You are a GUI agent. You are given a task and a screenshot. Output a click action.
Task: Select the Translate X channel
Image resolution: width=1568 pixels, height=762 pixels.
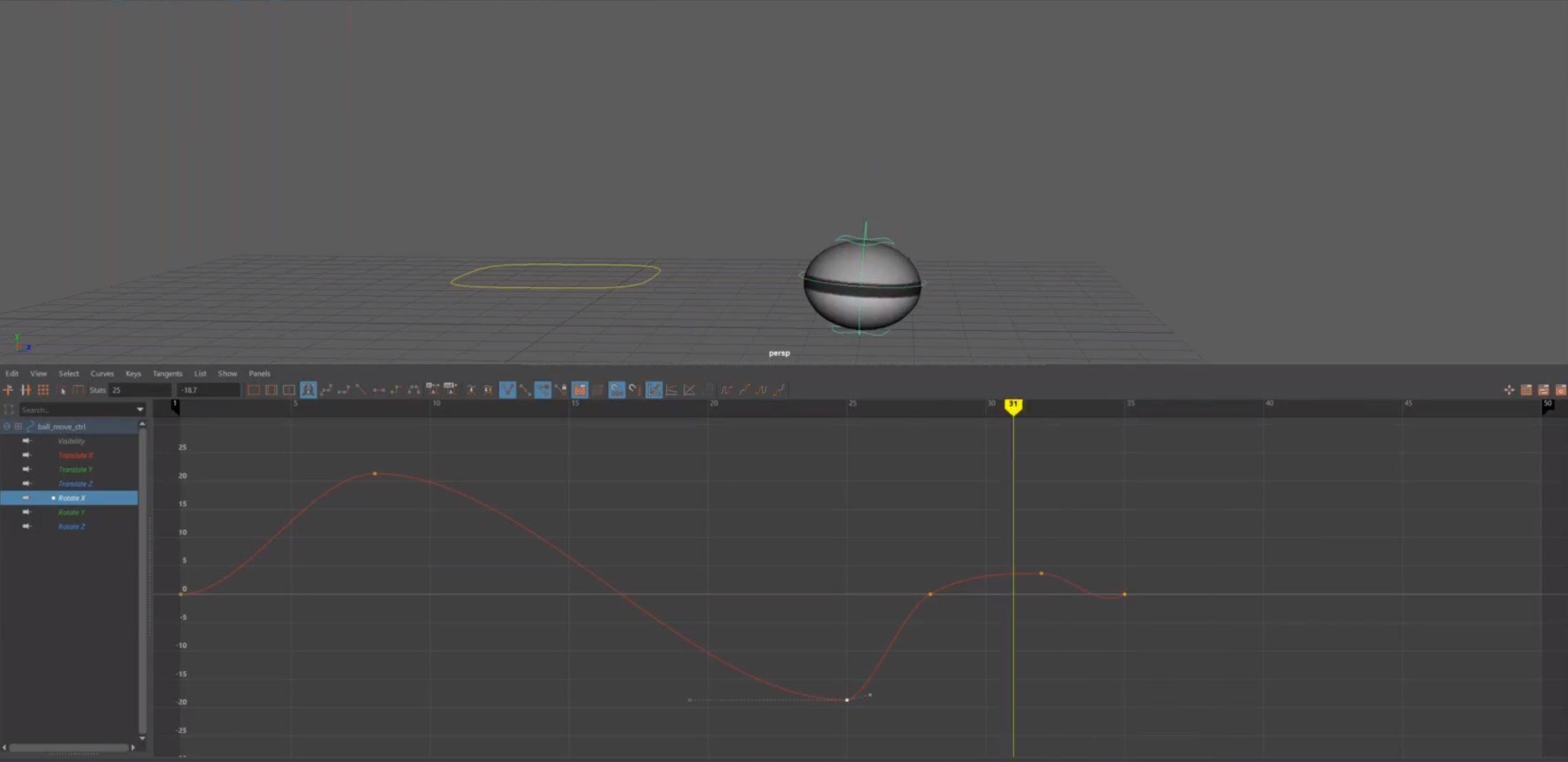tap(76, 455)
